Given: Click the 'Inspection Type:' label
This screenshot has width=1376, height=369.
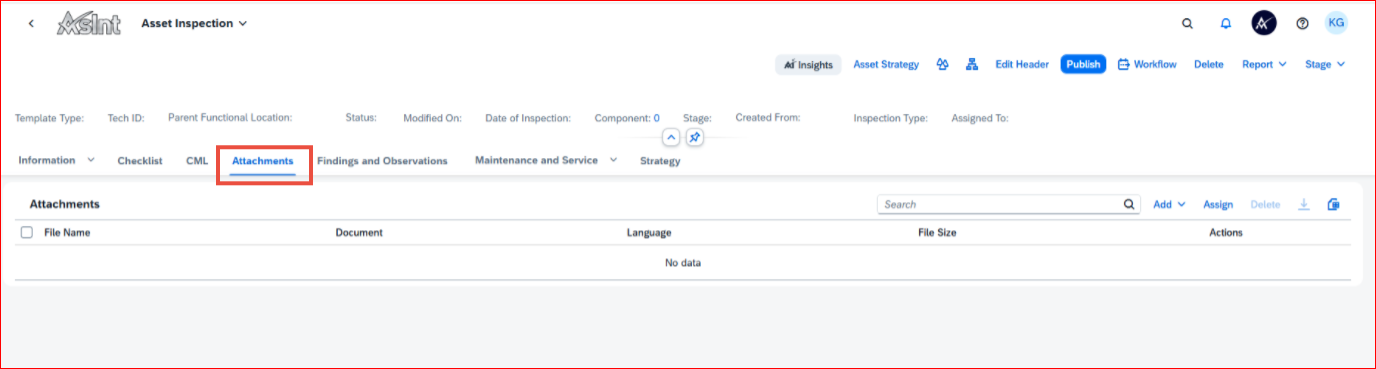Looking at the screenshot, I should [x=890, y=118].
